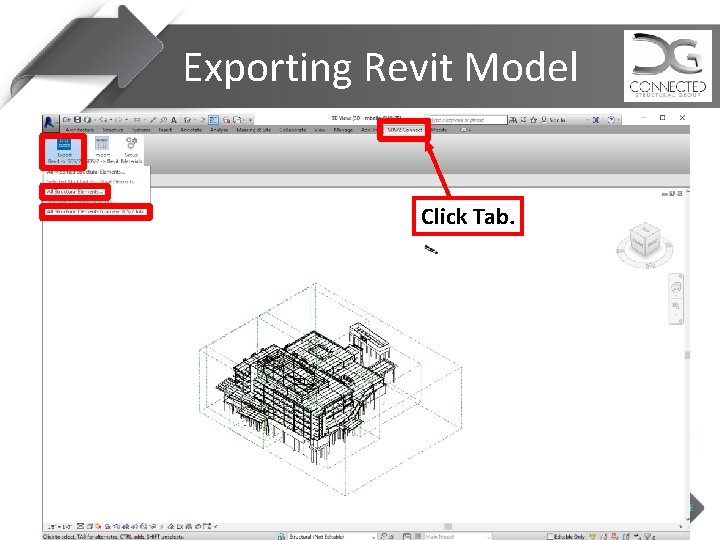Click the search binoculars icon
This screenshot has width=720, height=540.
click(x=513, y=120)
